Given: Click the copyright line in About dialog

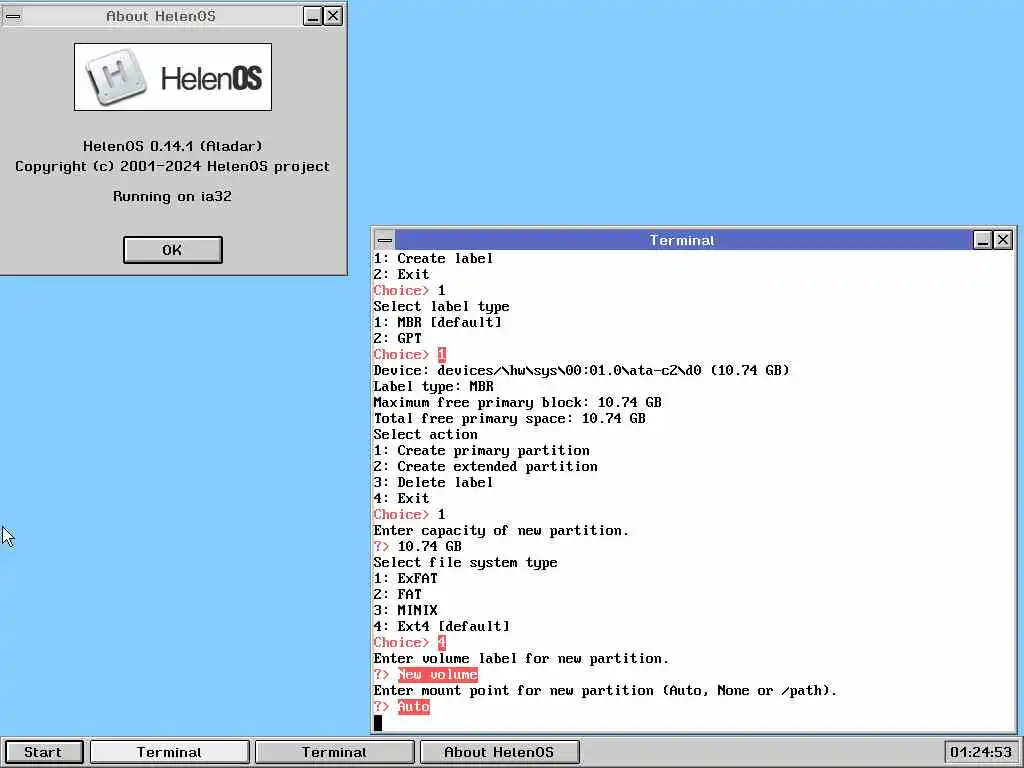Looking at the screenshot, I should pos(172,167).
